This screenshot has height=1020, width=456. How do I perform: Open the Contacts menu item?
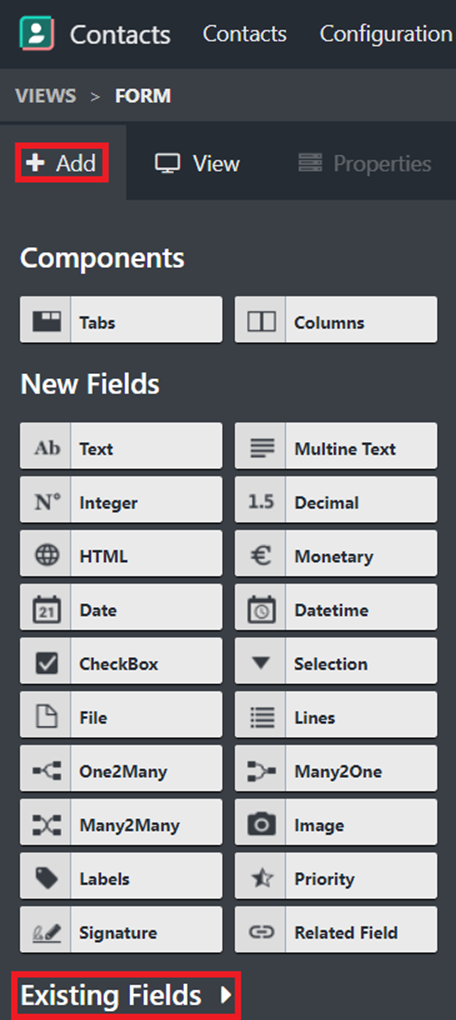click(x=245, y=33)
